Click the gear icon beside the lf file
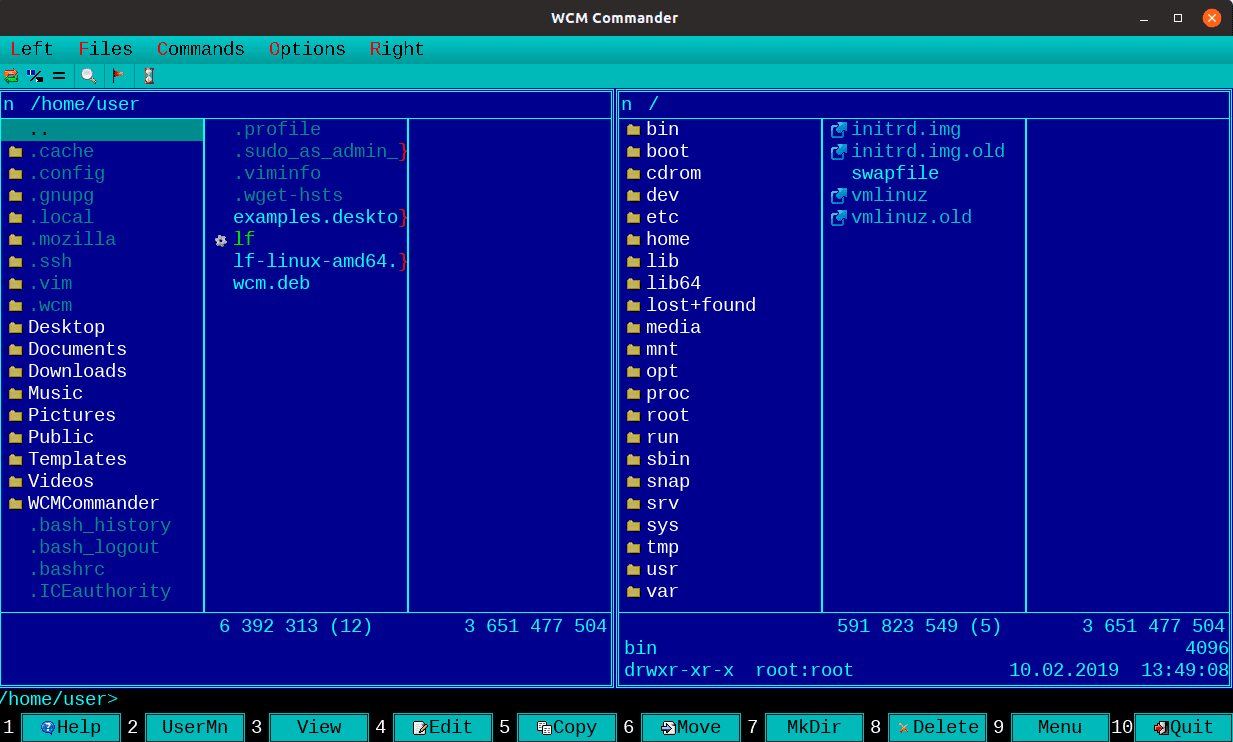1233x742 pixels. (220, 239)
